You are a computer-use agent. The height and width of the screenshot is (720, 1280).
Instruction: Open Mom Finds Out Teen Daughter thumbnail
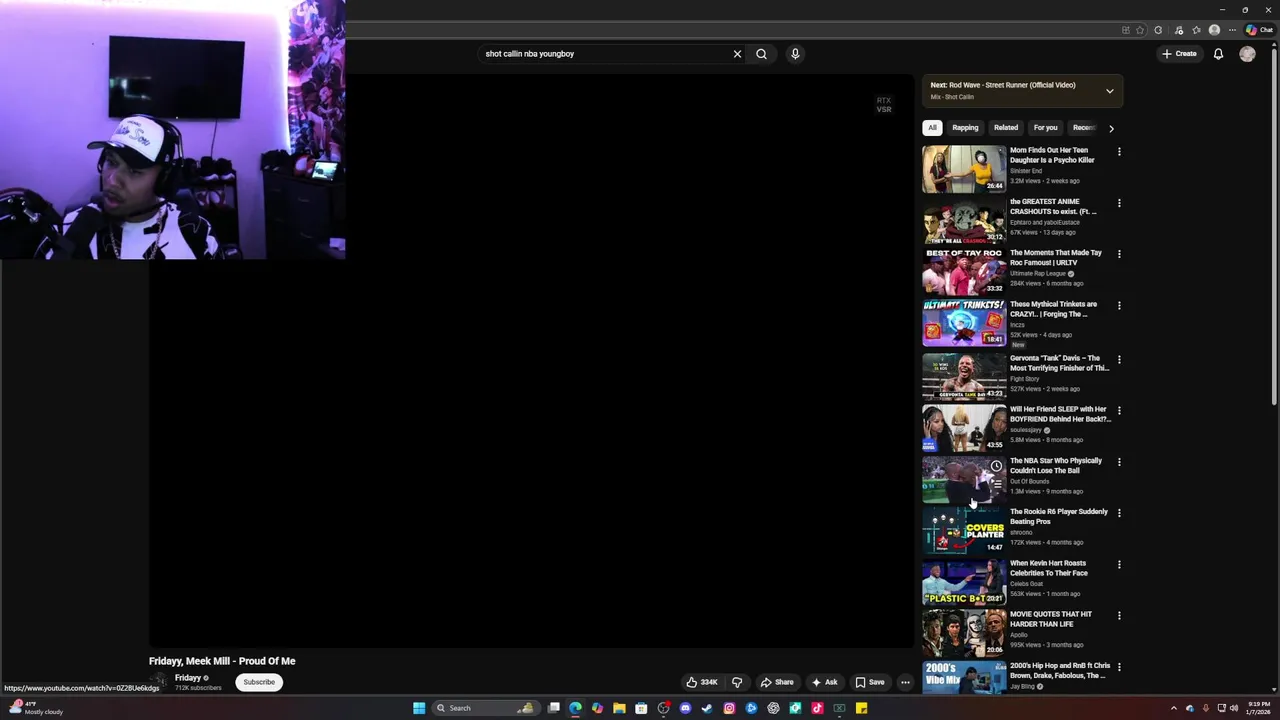click(964, 169)
